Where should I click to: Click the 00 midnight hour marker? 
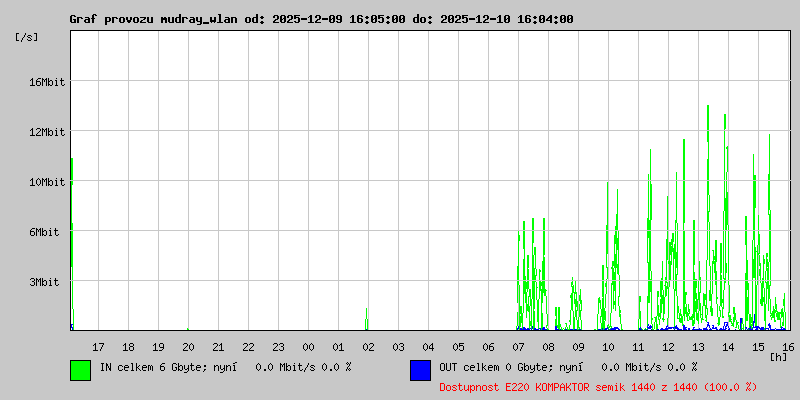click(x=308, y=347)
